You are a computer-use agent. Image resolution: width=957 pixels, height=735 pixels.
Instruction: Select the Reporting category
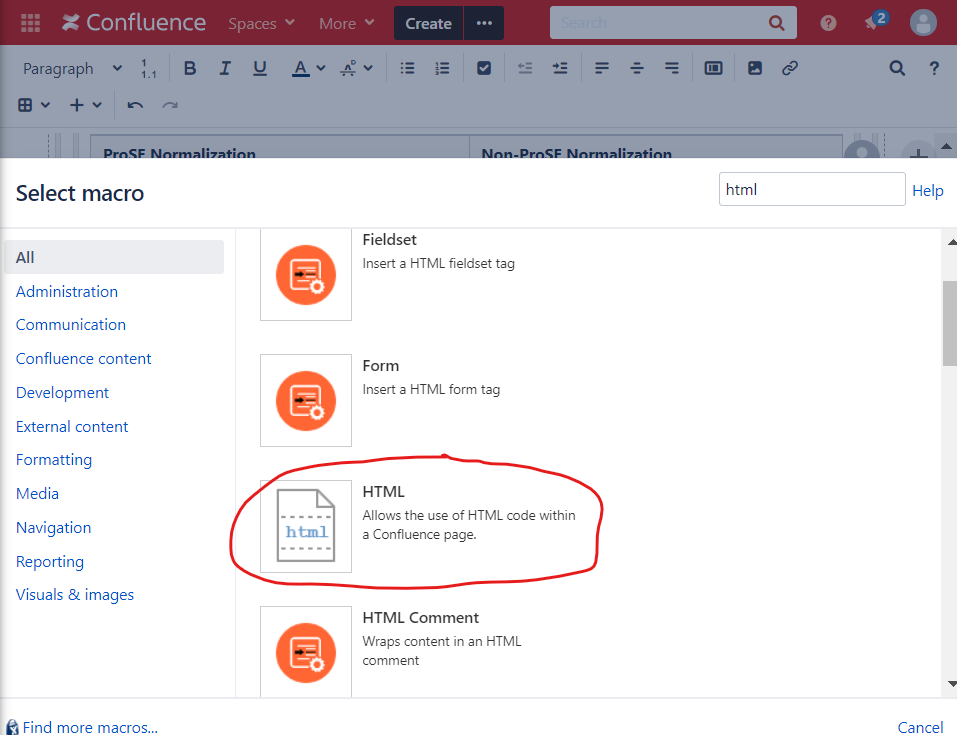pyautogui.click(x=50, y=562)
